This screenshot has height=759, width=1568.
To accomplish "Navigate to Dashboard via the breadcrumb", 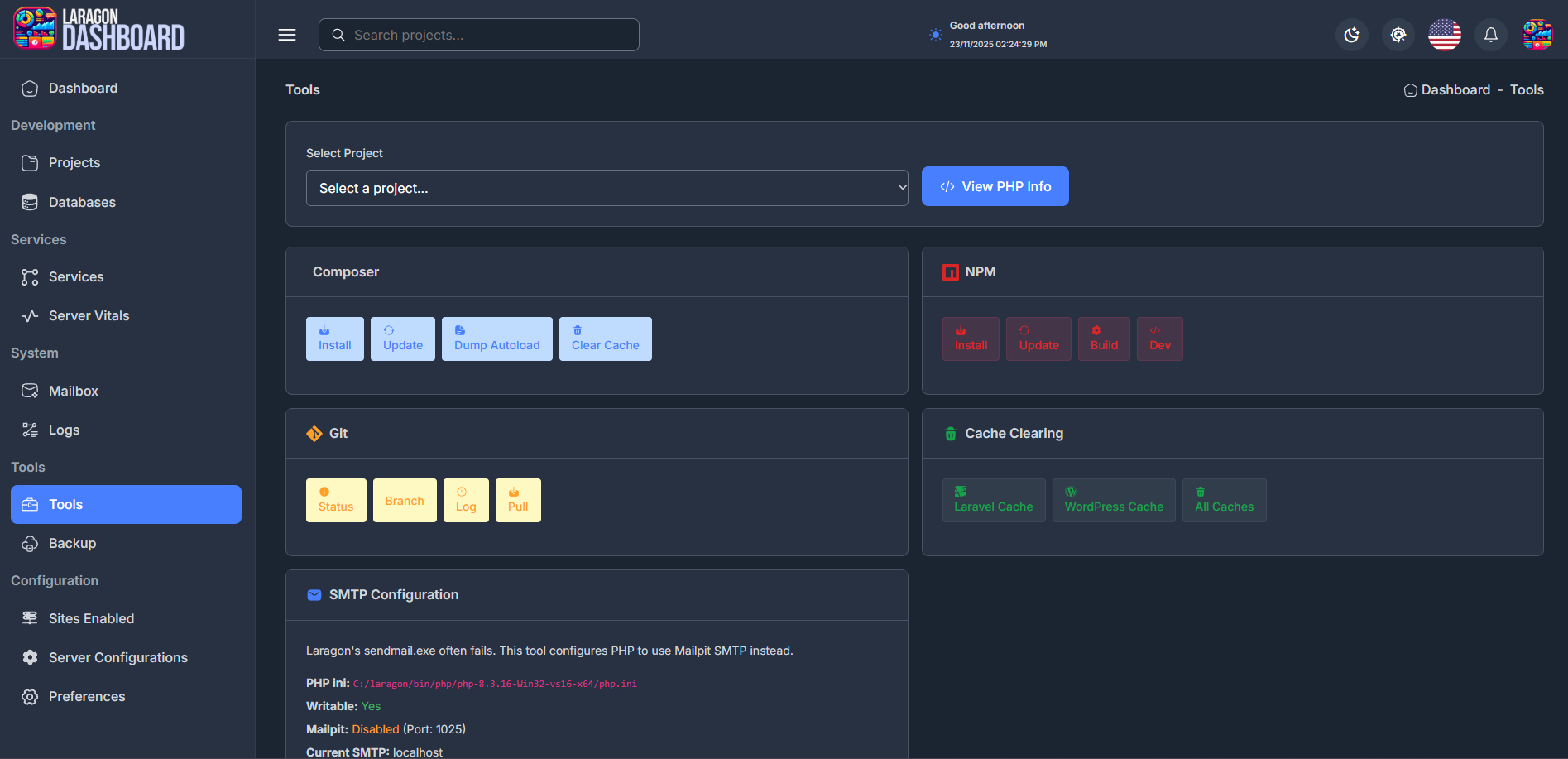I will pos(1456,89).
